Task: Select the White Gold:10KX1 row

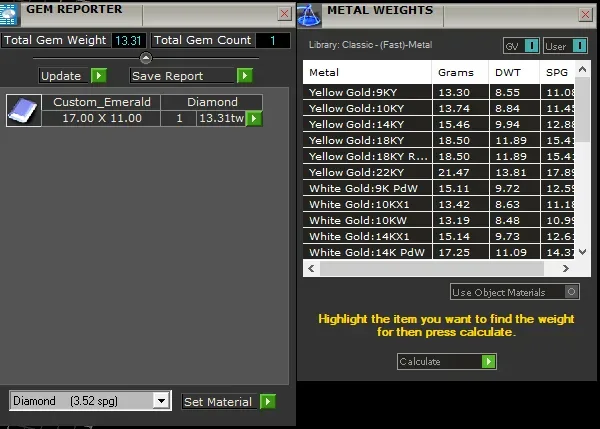Action: (439, 204)
